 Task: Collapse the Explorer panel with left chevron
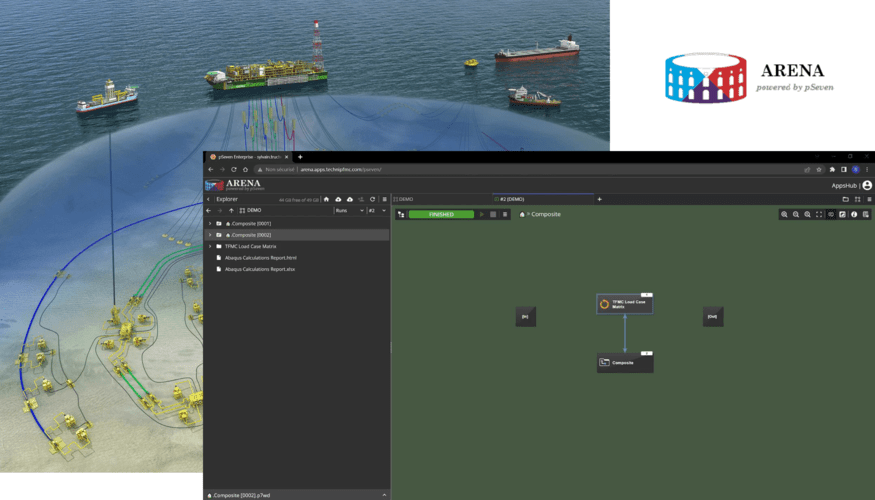[209, 199]
